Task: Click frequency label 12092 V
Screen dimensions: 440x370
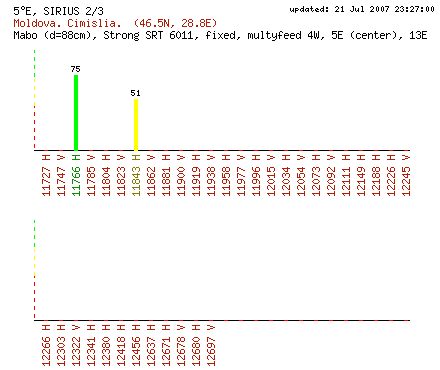Action: tap(331, 175)
